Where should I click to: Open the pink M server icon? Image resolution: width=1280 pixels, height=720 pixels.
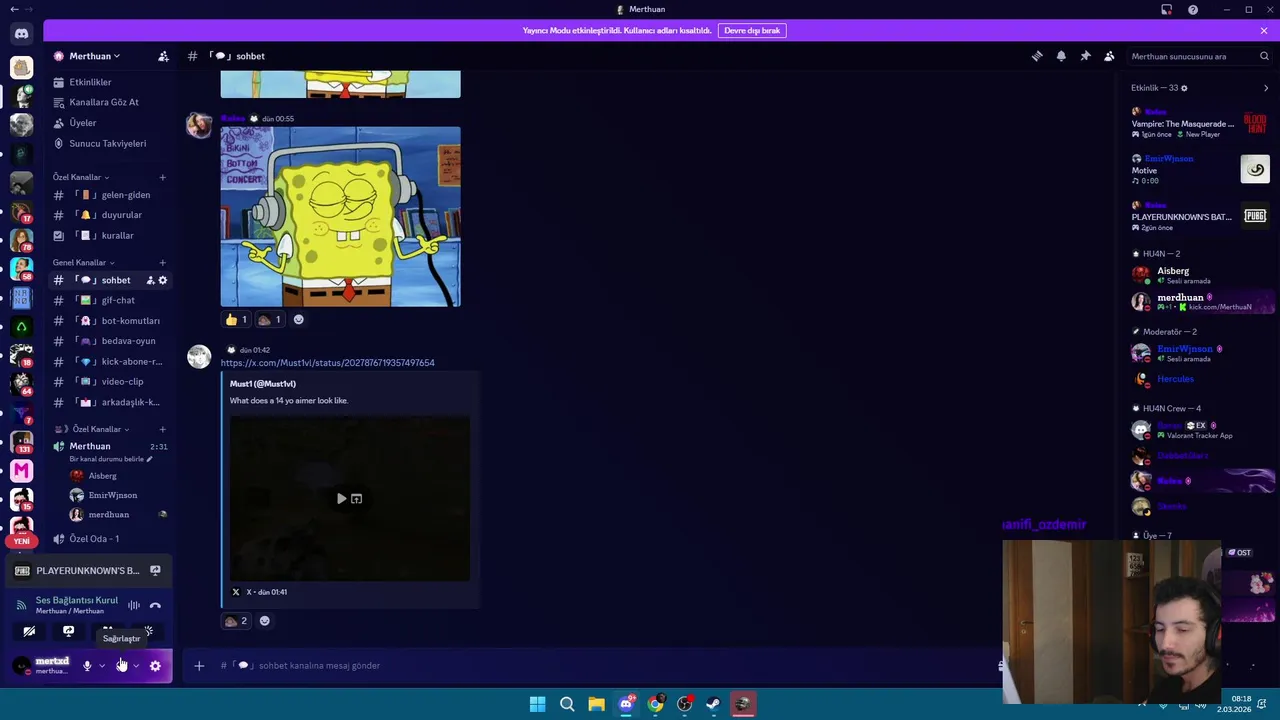[x=21, y=471]
